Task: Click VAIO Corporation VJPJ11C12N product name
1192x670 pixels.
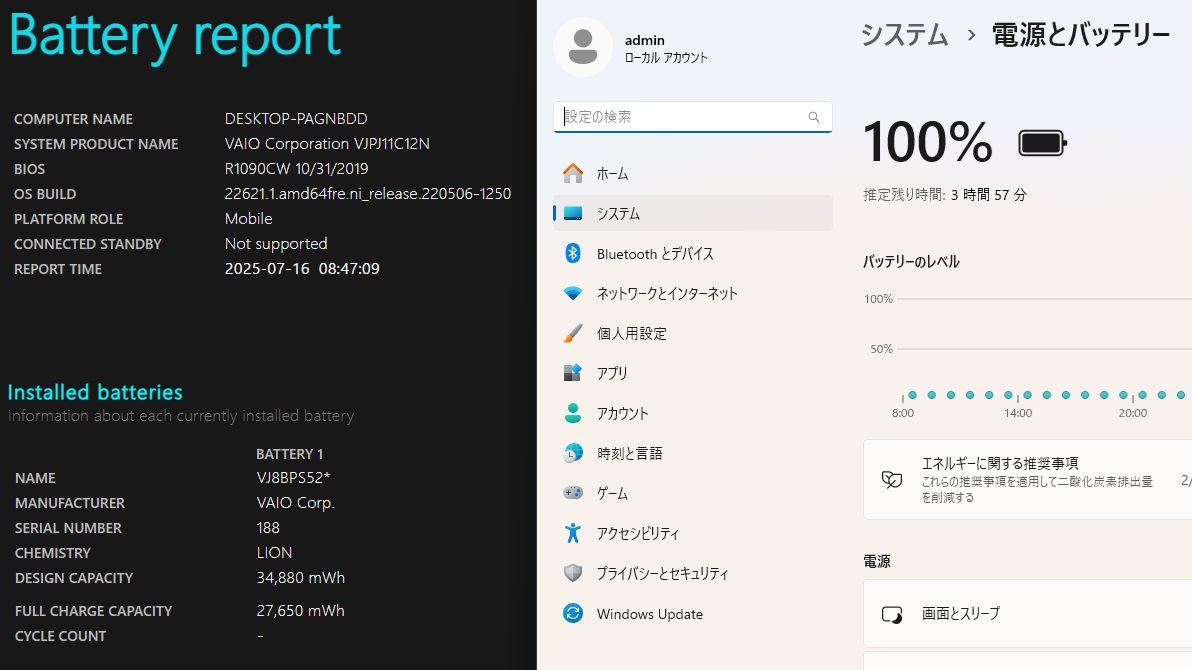Action: [327, 144]
